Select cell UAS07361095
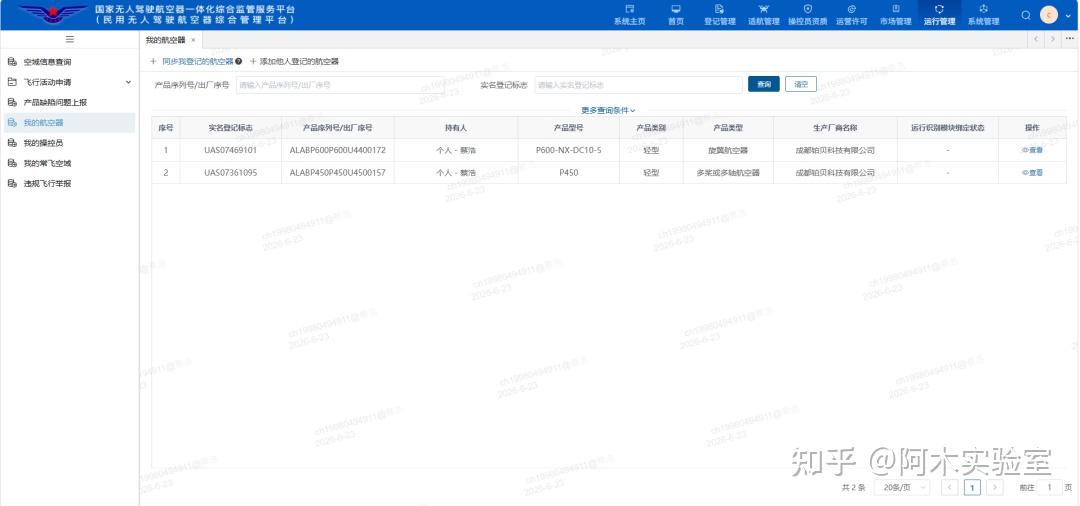 click(x=231, y=173)
